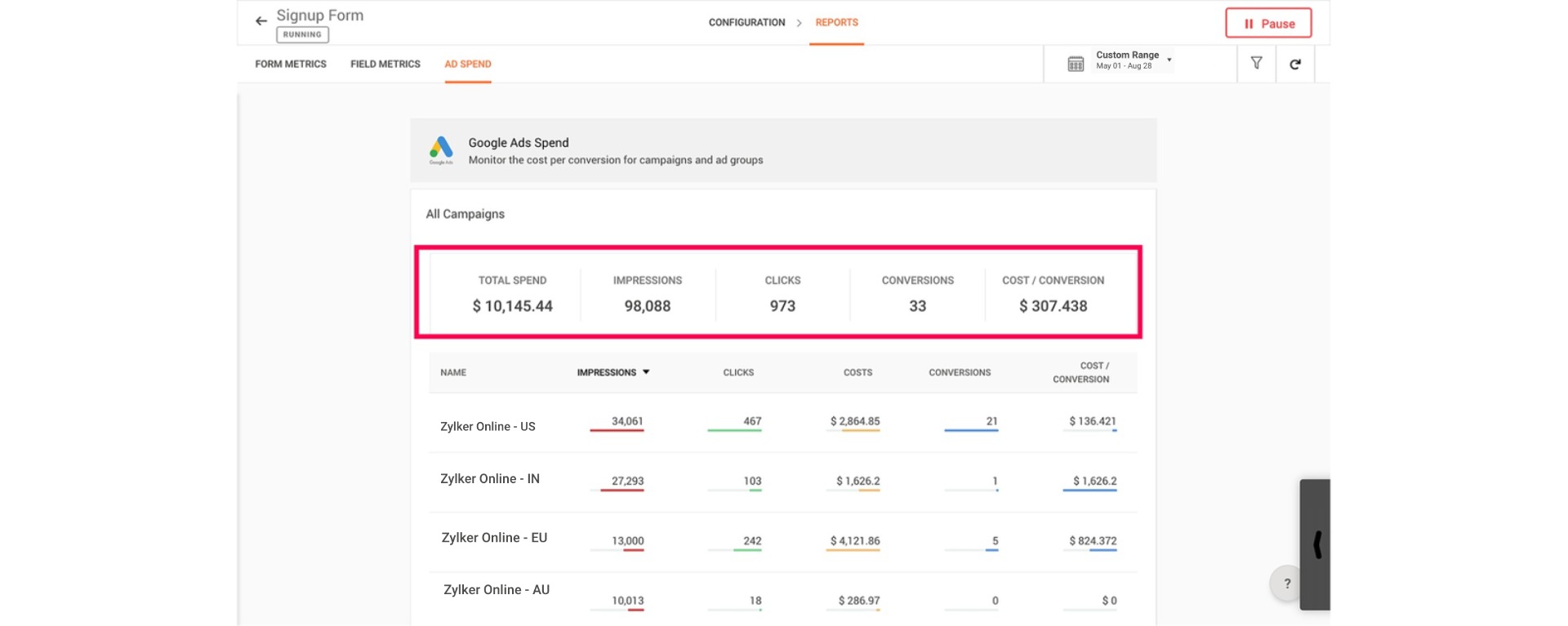Viewport: 1568px width, 626px height.
Task: Open the Custom Range date dropdown
Action: point(1133,60)
